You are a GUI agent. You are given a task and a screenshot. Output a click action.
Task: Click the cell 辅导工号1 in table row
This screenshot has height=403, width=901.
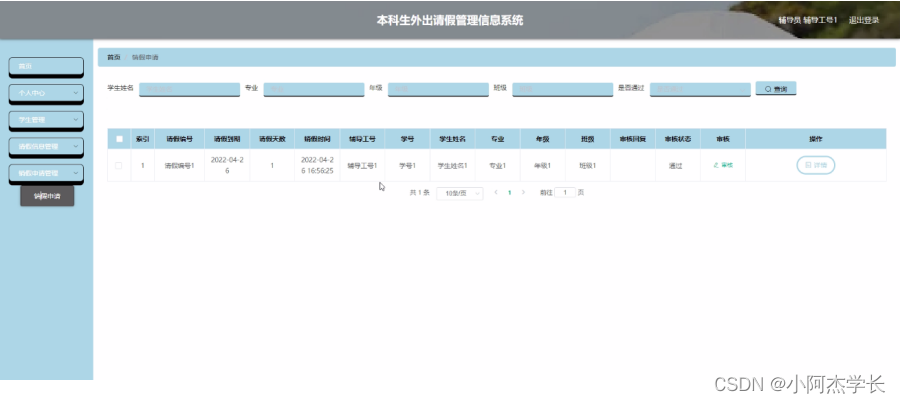[x=362, y=166]
